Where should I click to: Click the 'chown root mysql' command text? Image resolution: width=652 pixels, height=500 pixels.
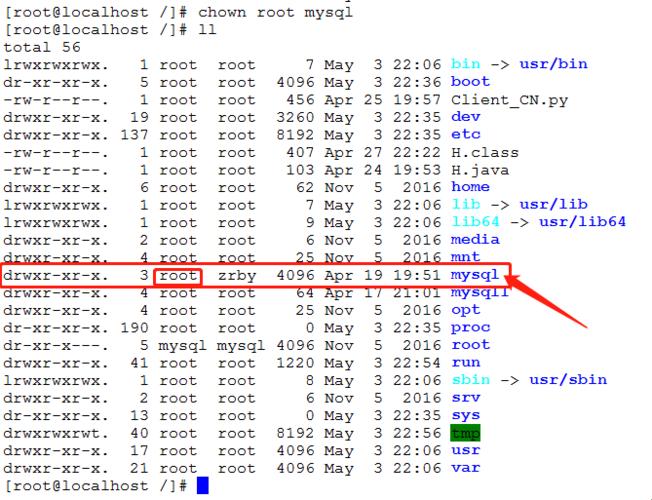tap(275, 12)
